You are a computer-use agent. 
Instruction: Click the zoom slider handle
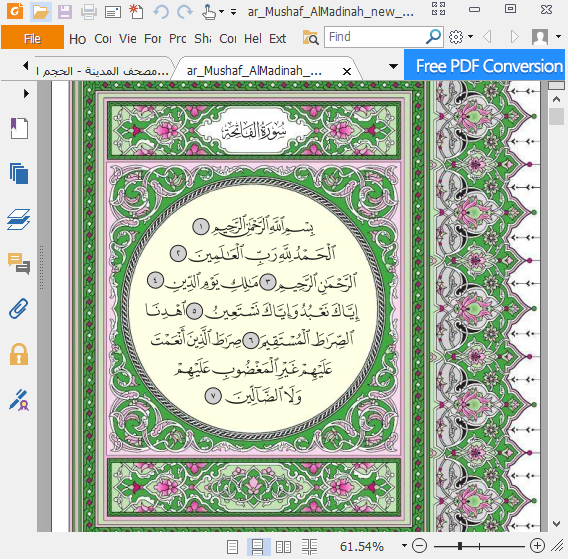[460, 546]
